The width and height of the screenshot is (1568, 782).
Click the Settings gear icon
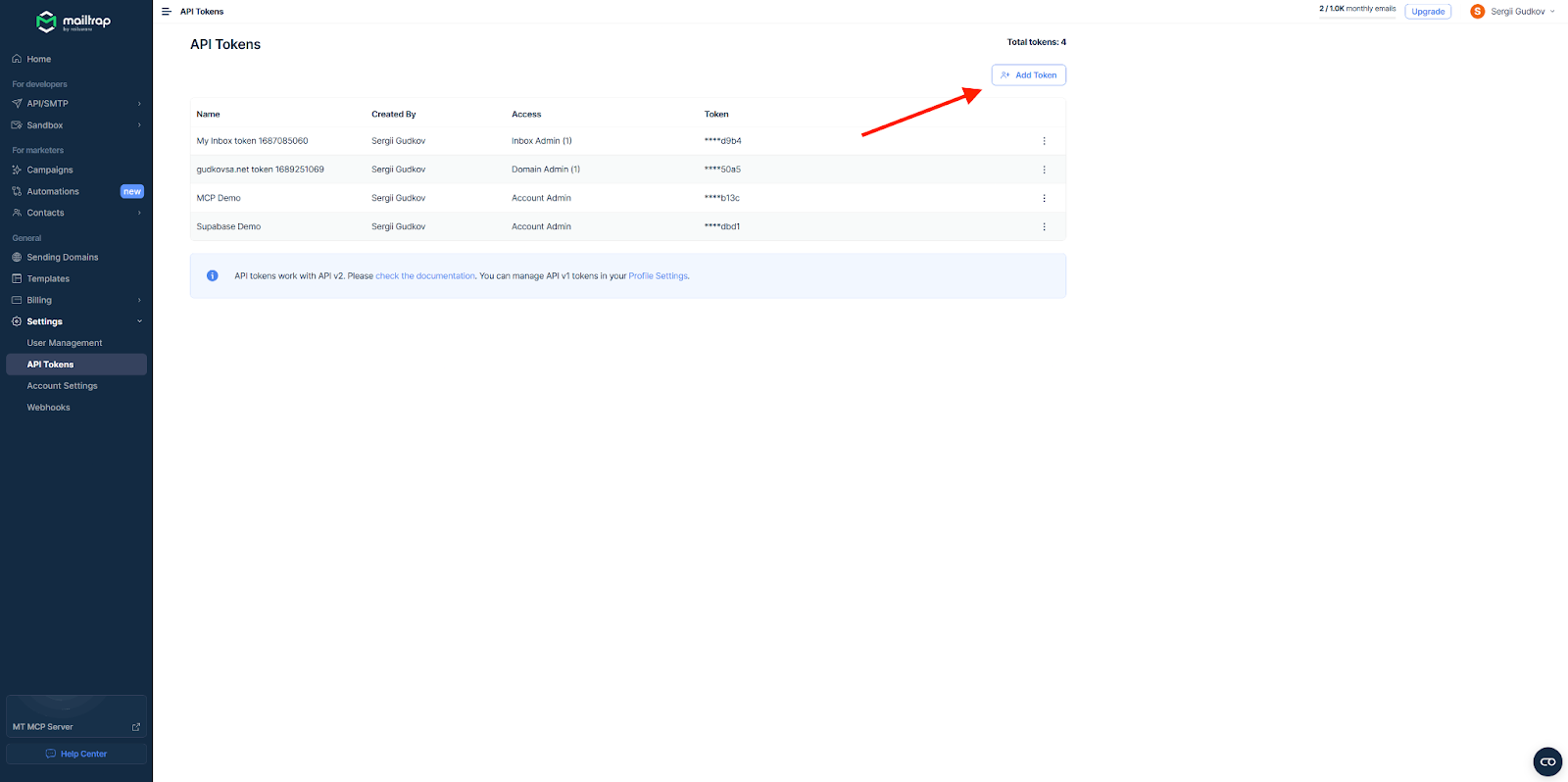[17, 321]
